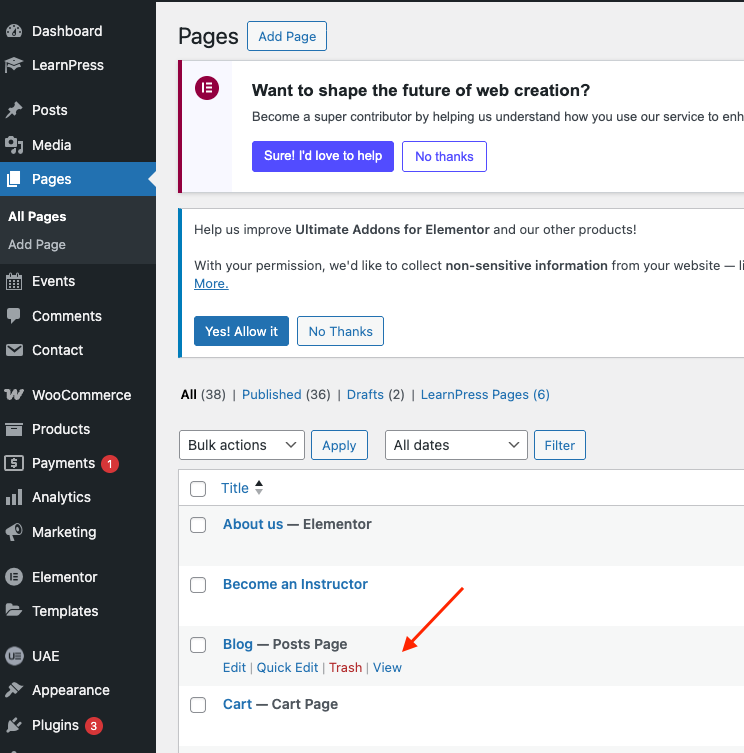
Task: Open LearnPress via its graduation cap icon
Action: coord(14,65)
